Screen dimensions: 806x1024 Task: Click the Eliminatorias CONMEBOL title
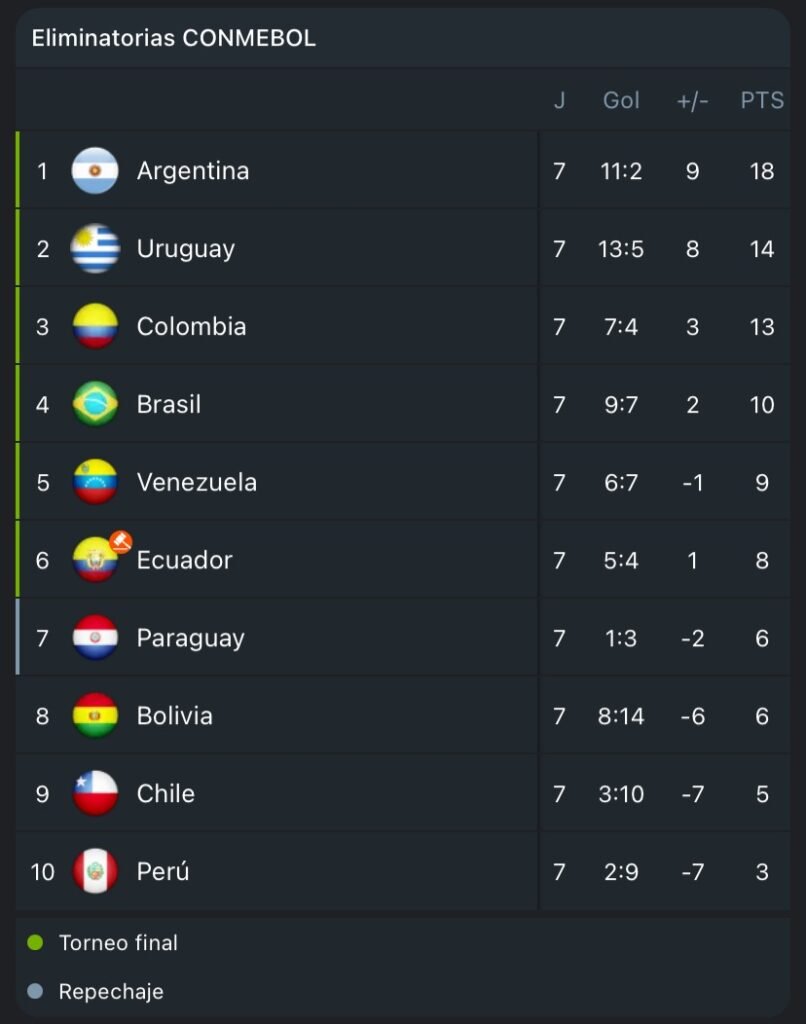174,38
